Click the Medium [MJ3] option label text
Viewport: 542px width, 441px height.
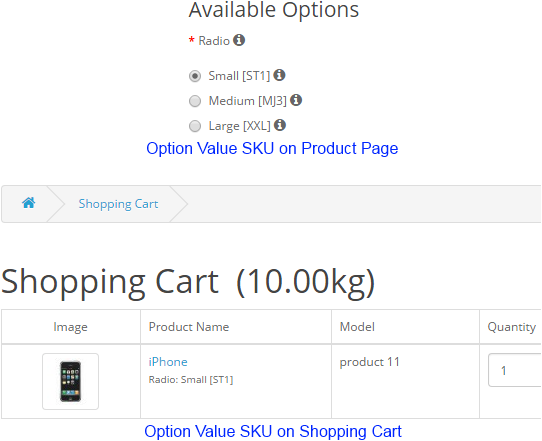click(247, 101)
